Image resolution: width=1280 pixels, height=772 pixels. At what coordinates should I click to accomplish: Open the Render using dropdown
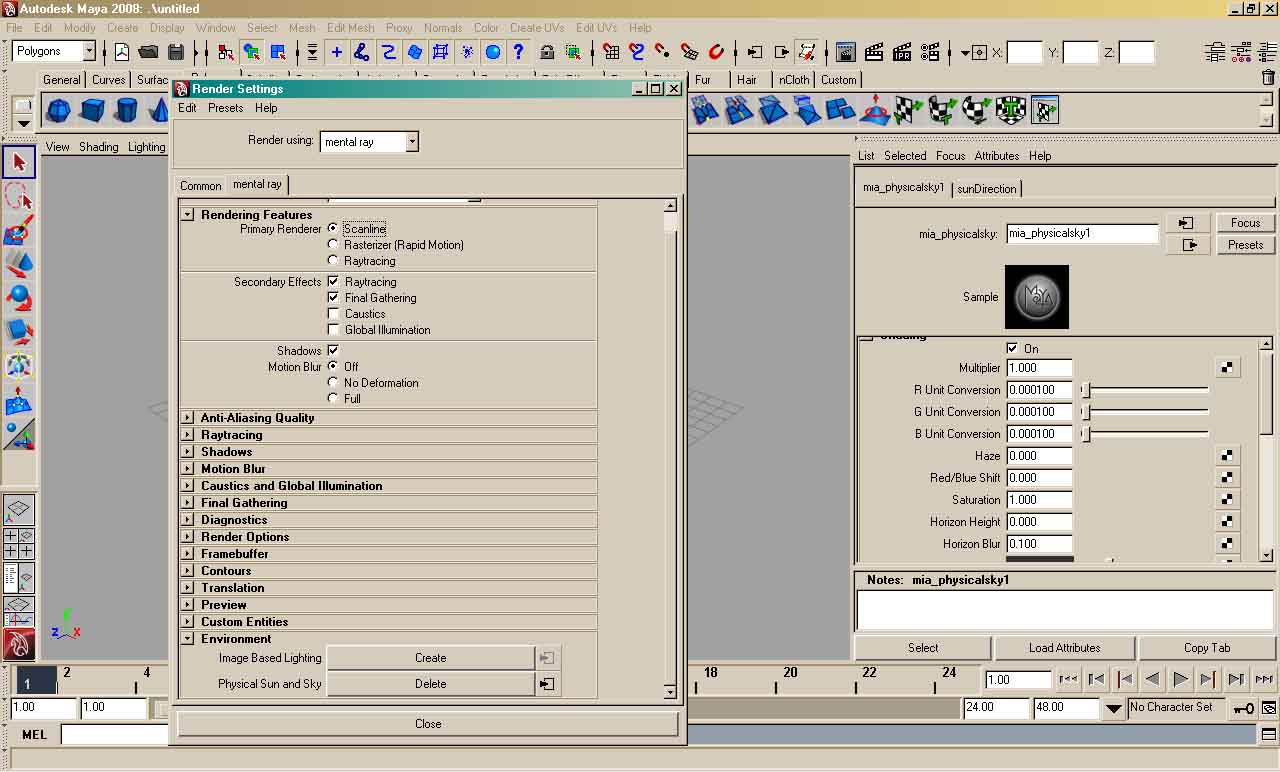pyautogui.click(x=411, y=142)
